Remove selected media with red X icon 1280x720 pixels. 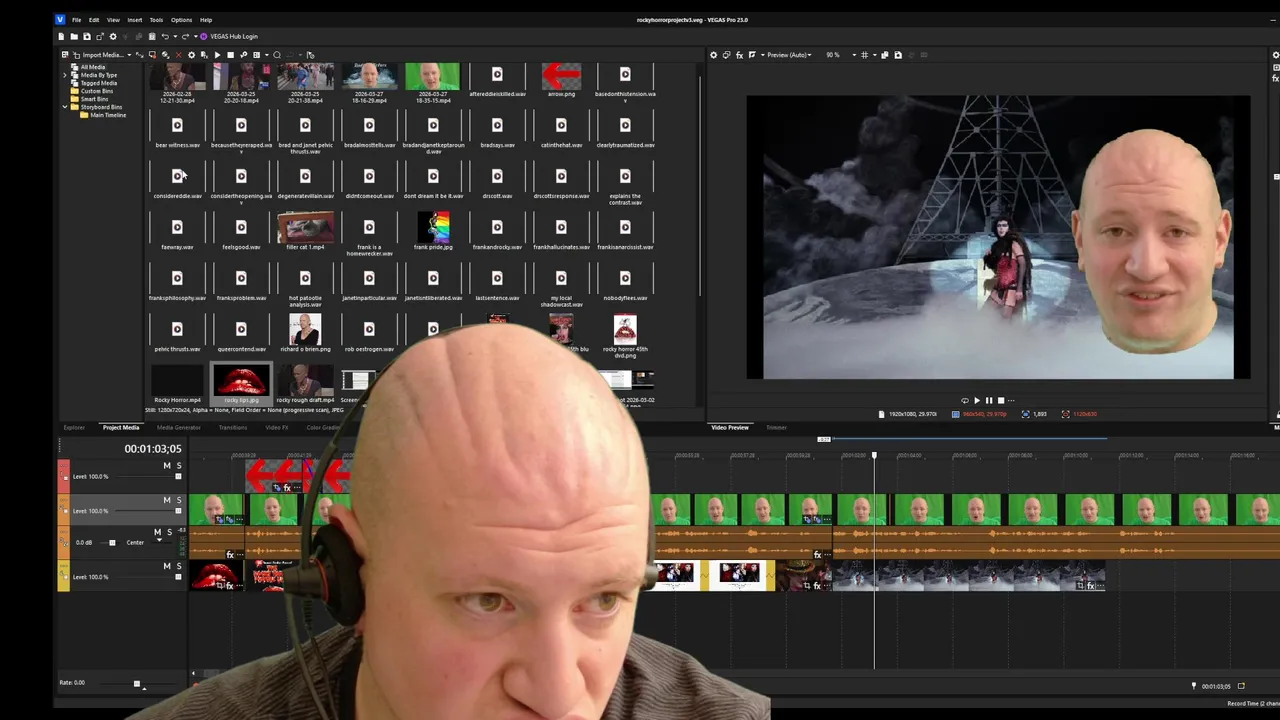[178, 55]
